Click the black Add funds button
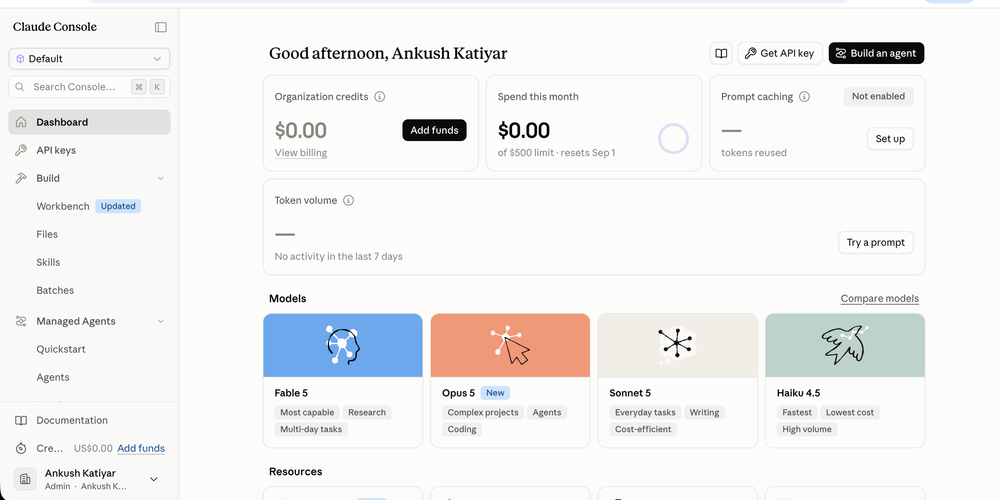Viewport: 999px width, 500px height. coord(435,130)
